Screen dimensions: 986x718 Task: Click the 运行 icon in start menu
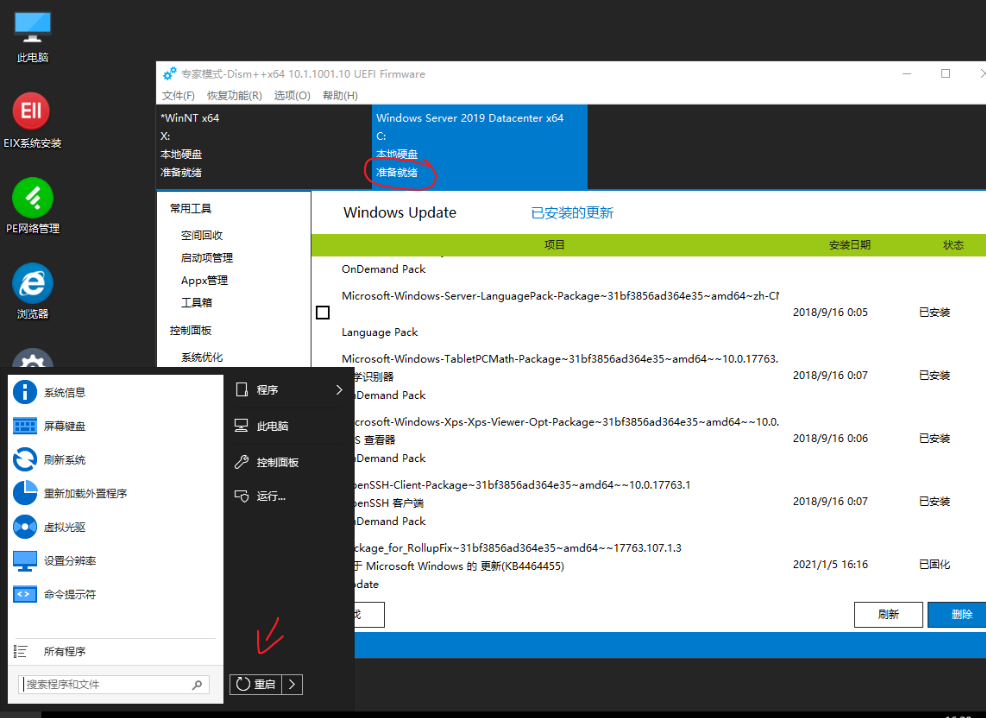point(241,496)
